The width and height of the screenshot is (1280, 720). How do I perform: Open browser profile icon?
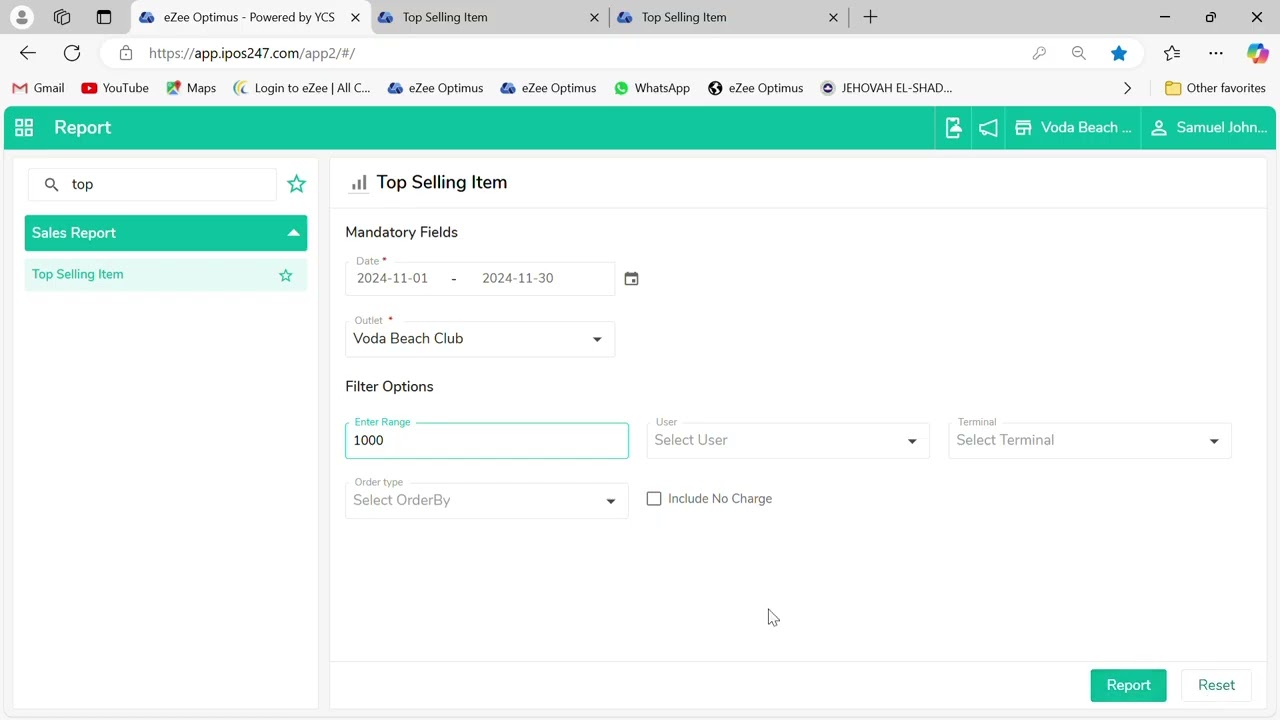21,17
